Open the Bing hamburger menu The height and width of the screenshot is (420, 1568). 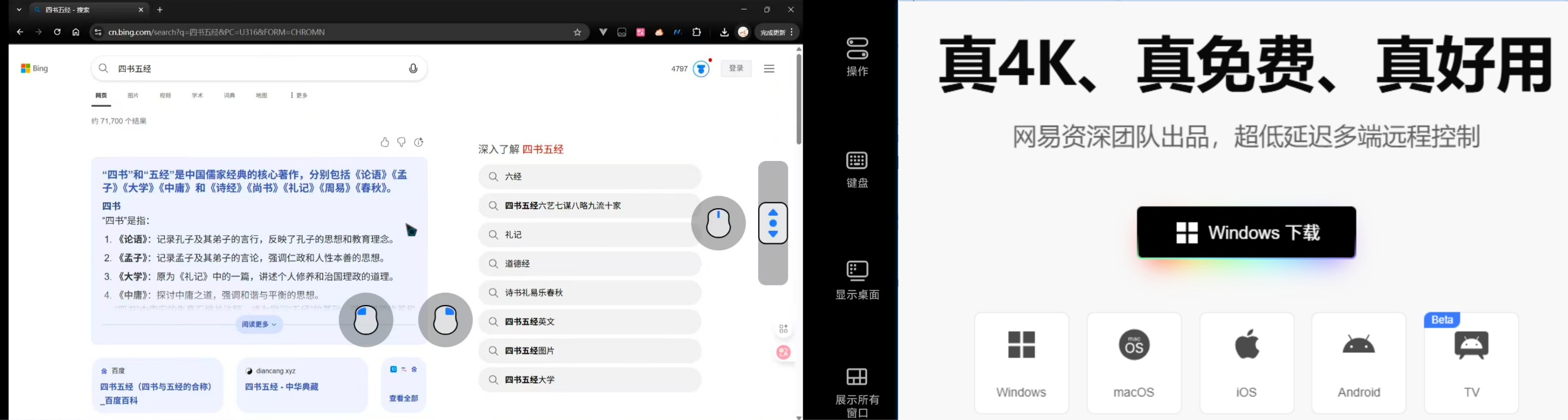[769, 69]
